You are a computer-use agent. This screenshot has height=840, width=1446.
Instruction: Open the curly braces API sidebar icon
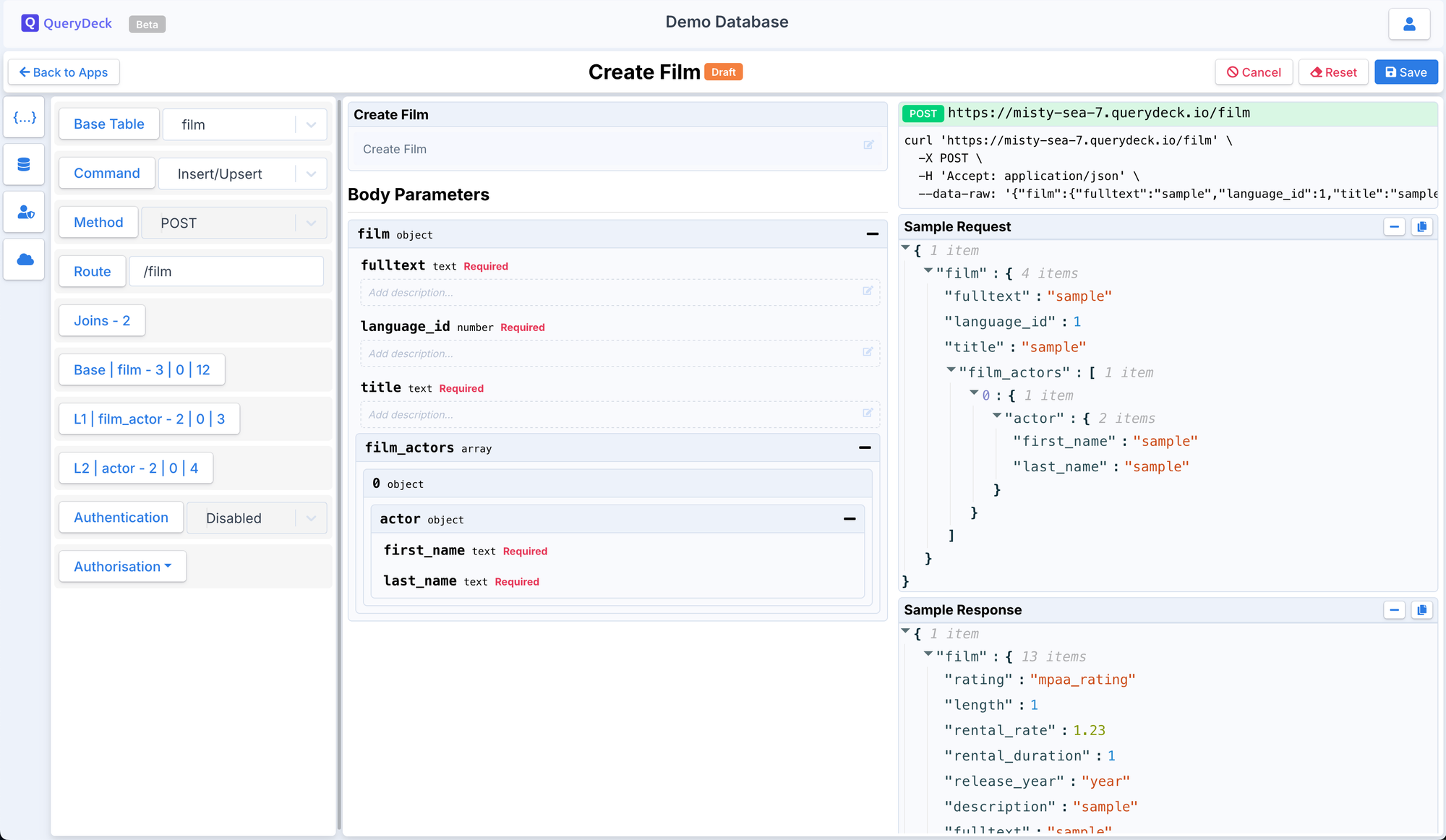coord(25,118)
